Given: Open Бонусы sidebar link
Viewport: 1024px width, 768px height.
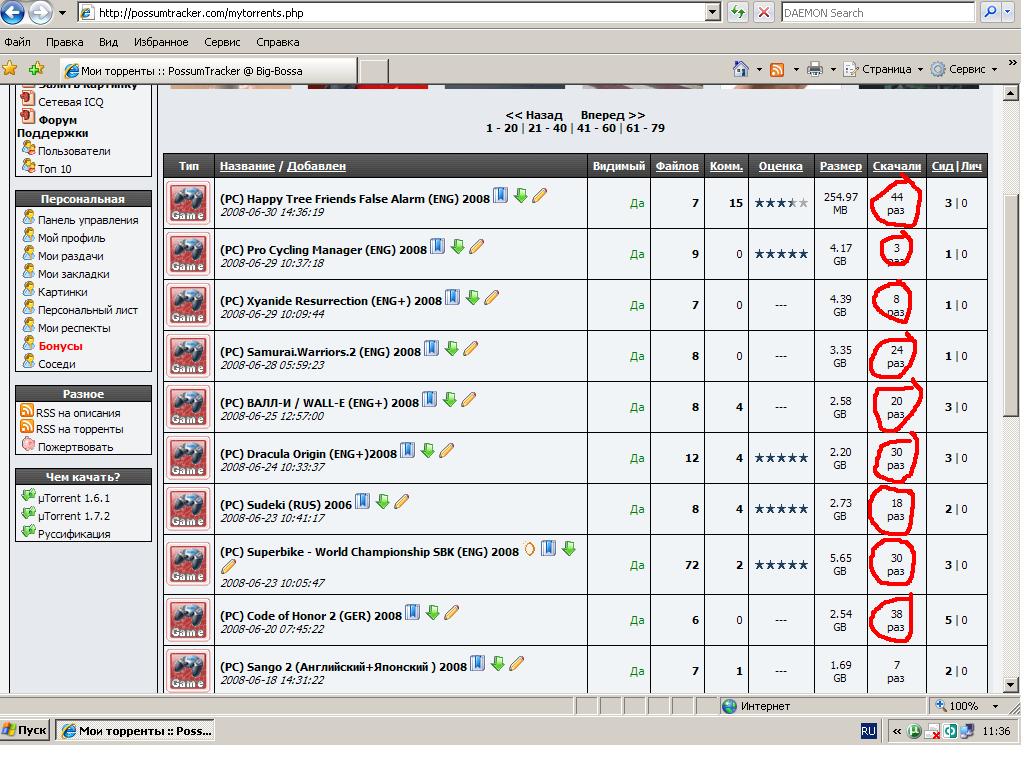Looking at the screenshot, I should point(60,346).
